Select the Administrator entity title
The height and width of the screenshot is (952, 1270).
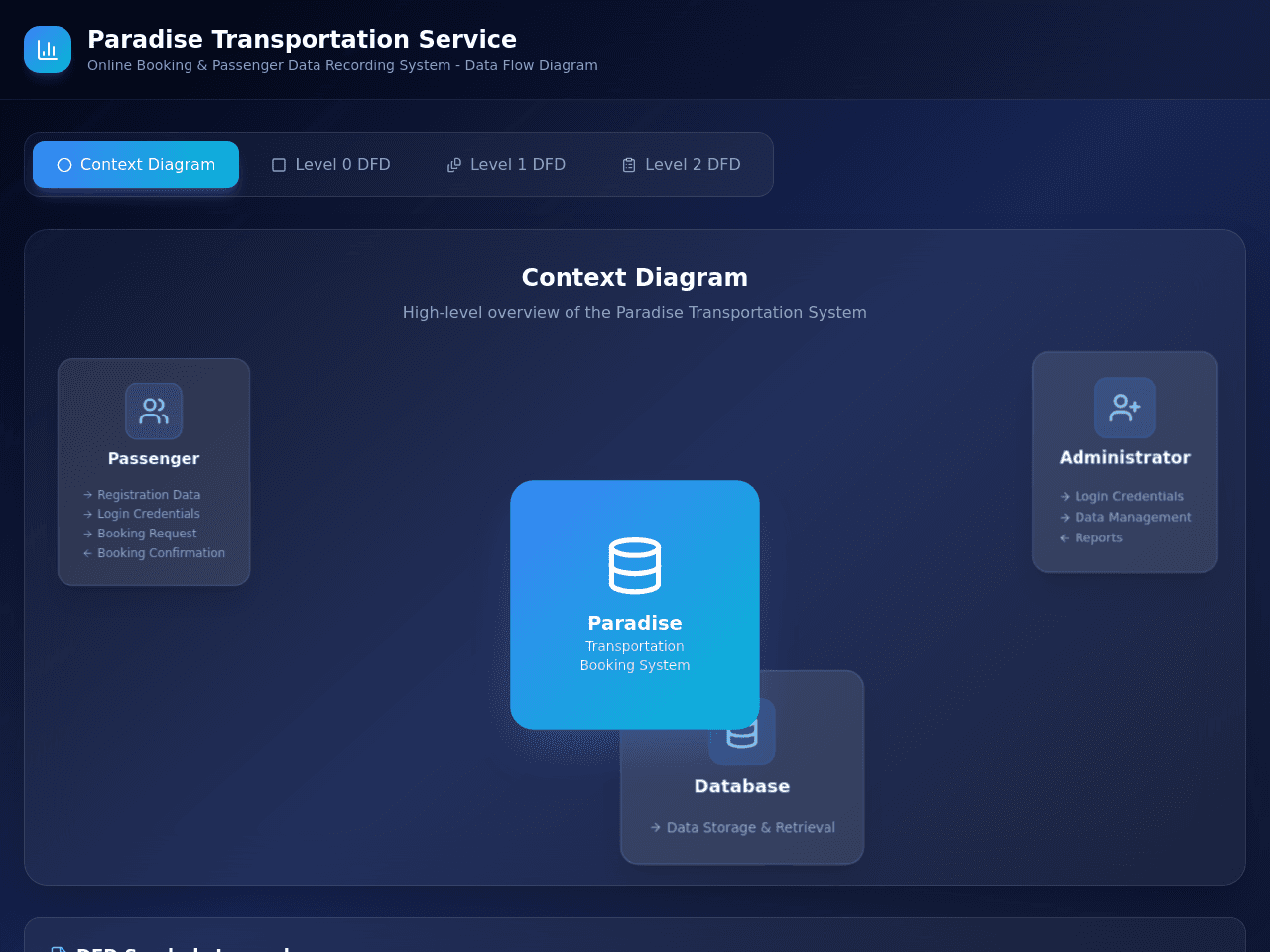point(1125,458)
